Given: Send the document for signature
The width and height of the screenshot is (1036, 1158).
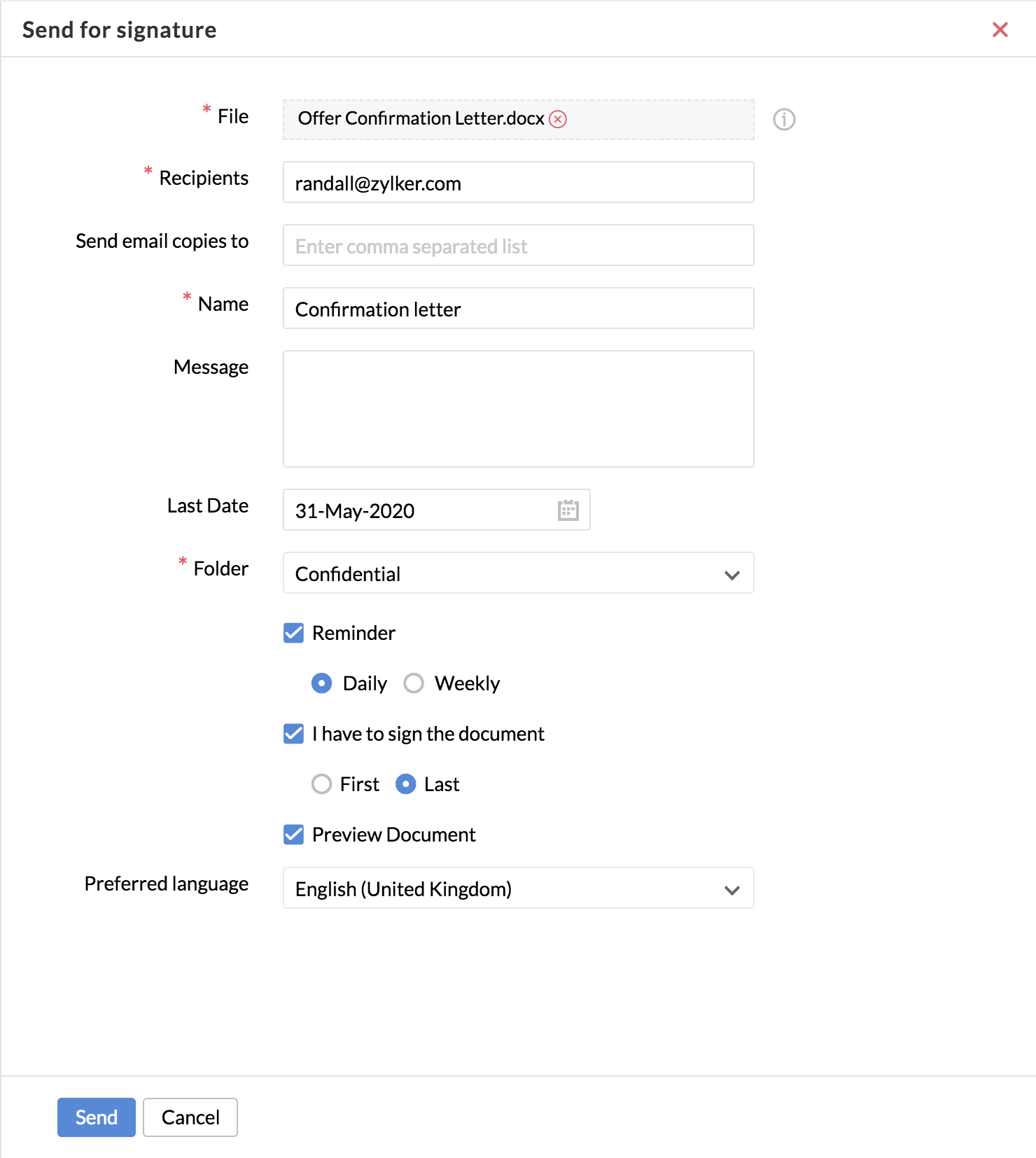Looking at the screenshot, I should [97, 1117].
